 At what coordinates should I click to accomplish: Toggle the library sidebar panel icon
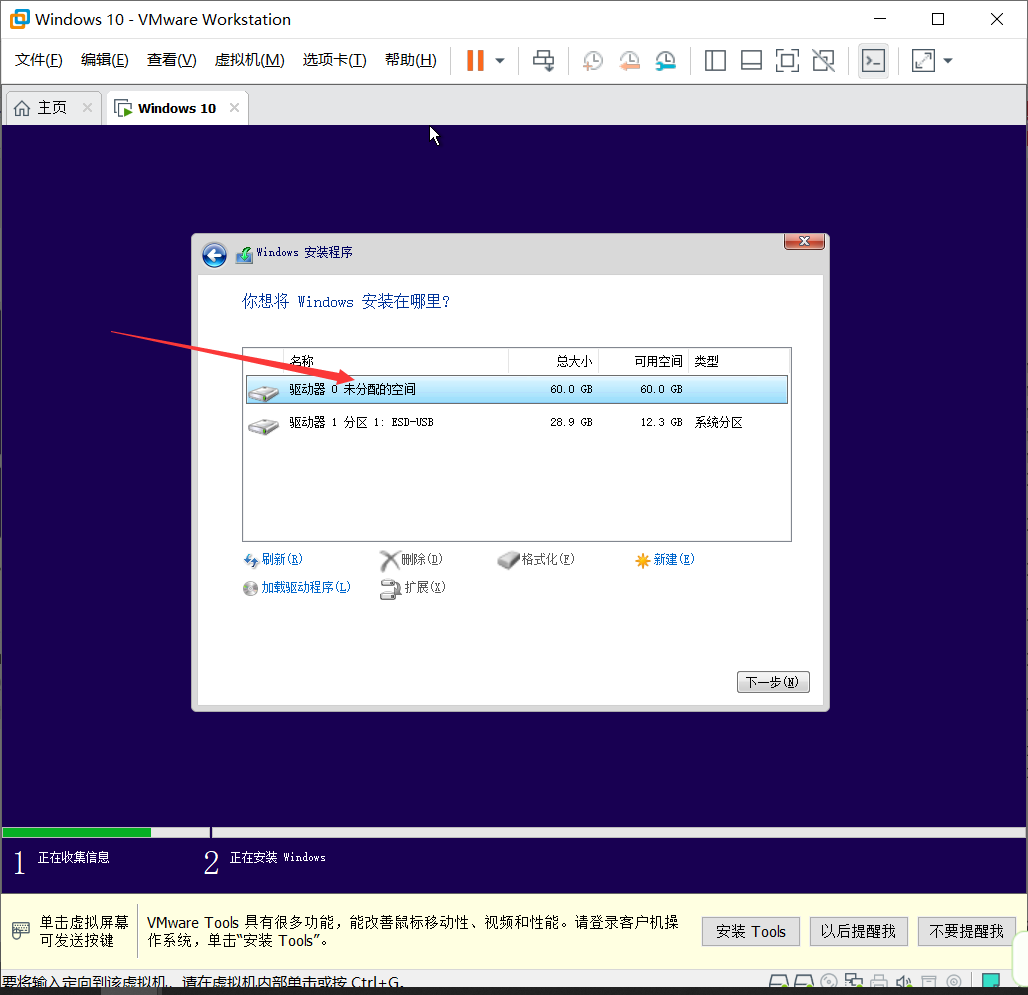pos(715,60)
